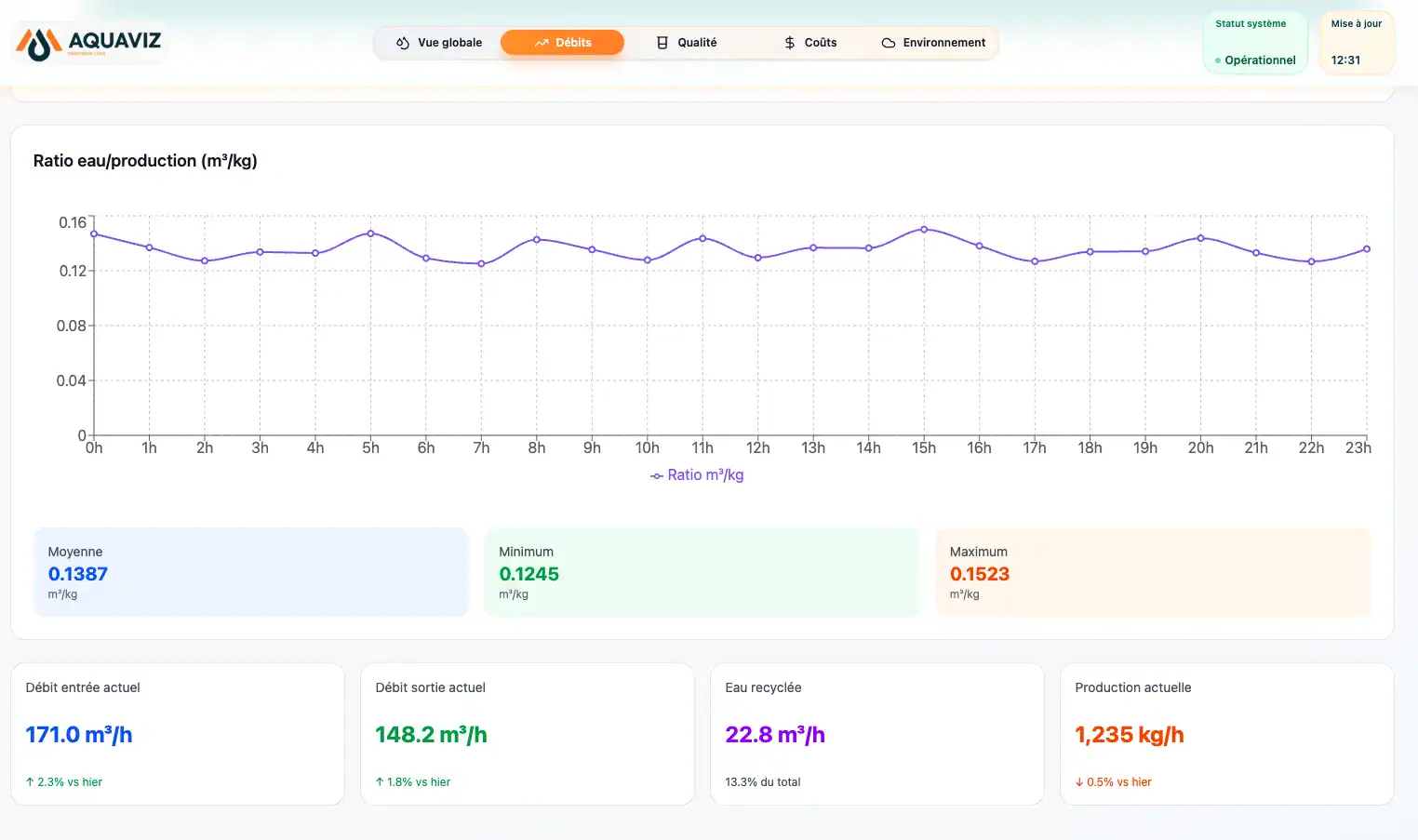Click the green Opérationnel status dot
1418x840 pixels.
(1218, 60)
